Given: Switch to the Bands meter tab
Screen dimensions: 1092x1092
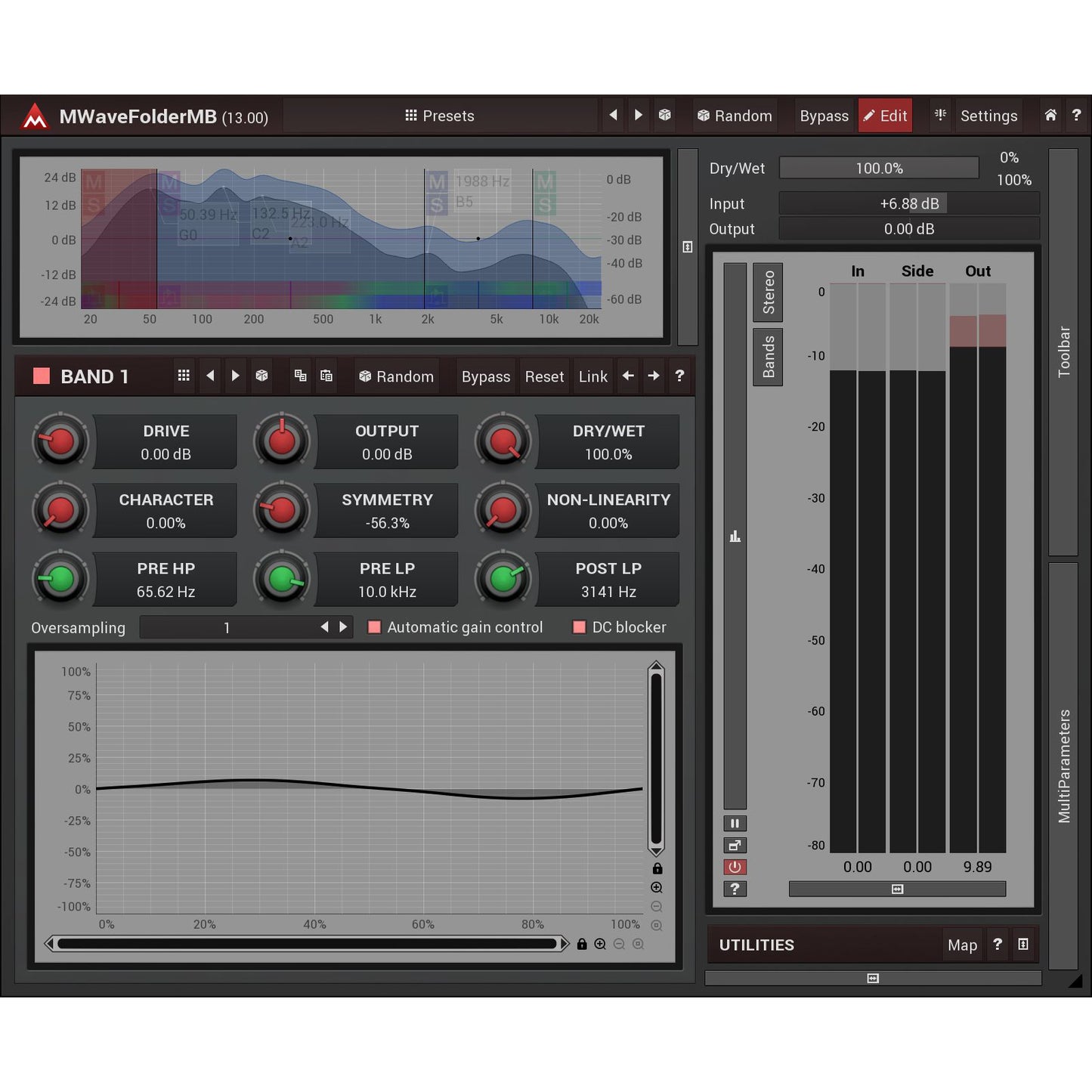Looking at the screenshot, I should click(768, 357).
